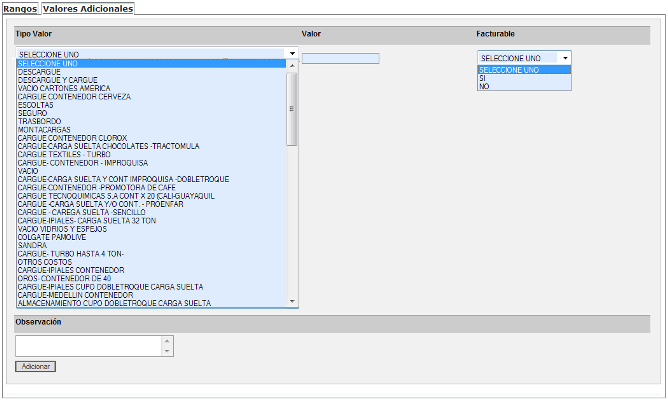This screenshot has height=400, width=668.
Task: Switch to the Rangos tab
Action: click(20, 8)
